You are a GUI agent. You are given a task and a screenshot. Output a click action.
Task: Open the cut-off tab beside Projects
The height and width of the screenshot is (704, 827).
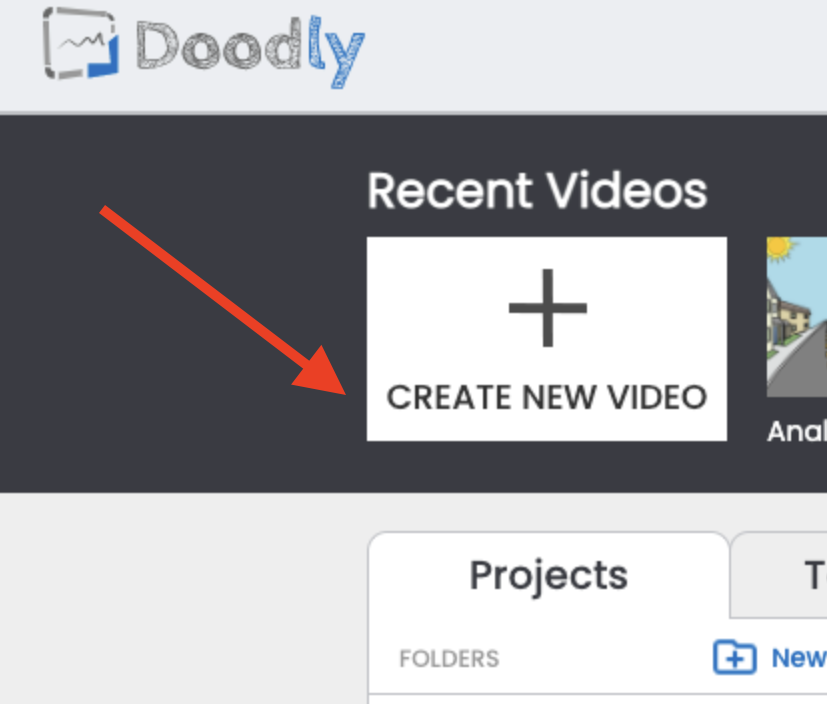coord(780,575)
